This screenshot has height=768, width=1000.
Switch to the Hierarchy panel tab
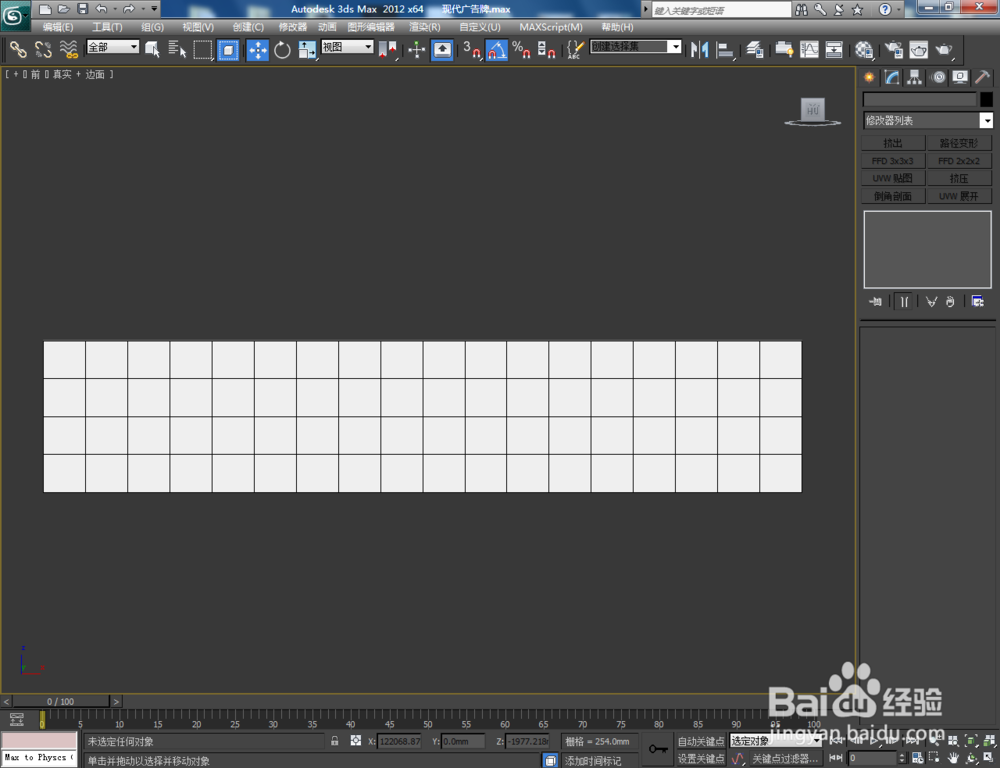915,78
